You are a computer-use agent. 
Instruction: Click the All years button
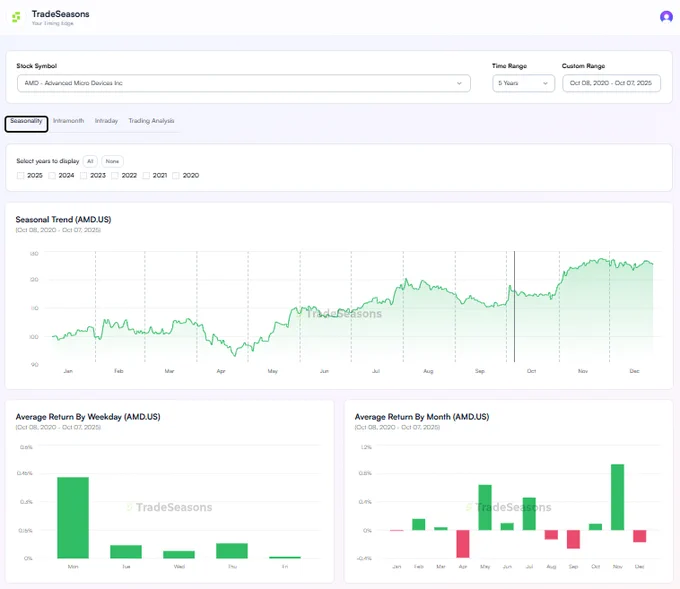(x=90, y=161)
